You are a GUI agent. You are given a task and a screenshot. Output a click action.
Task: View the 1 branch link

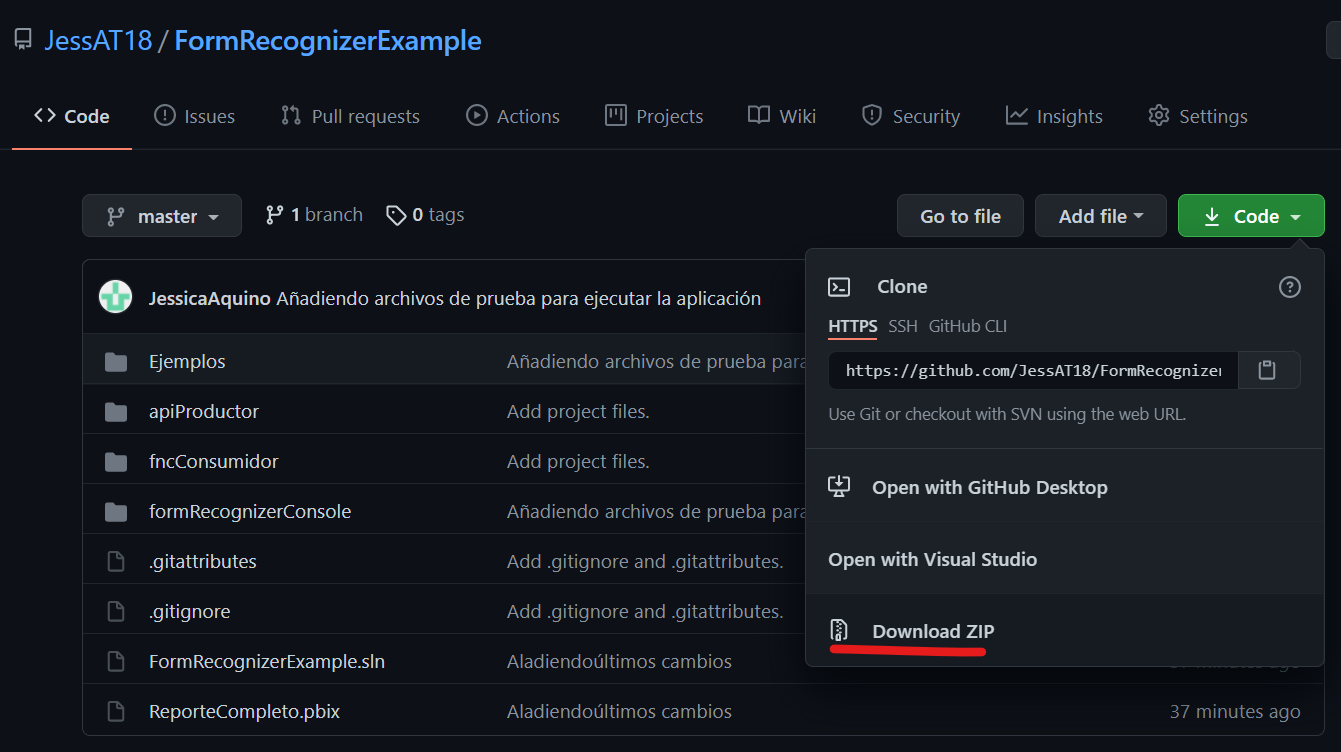pyautogui.click(x=314, y=215)
